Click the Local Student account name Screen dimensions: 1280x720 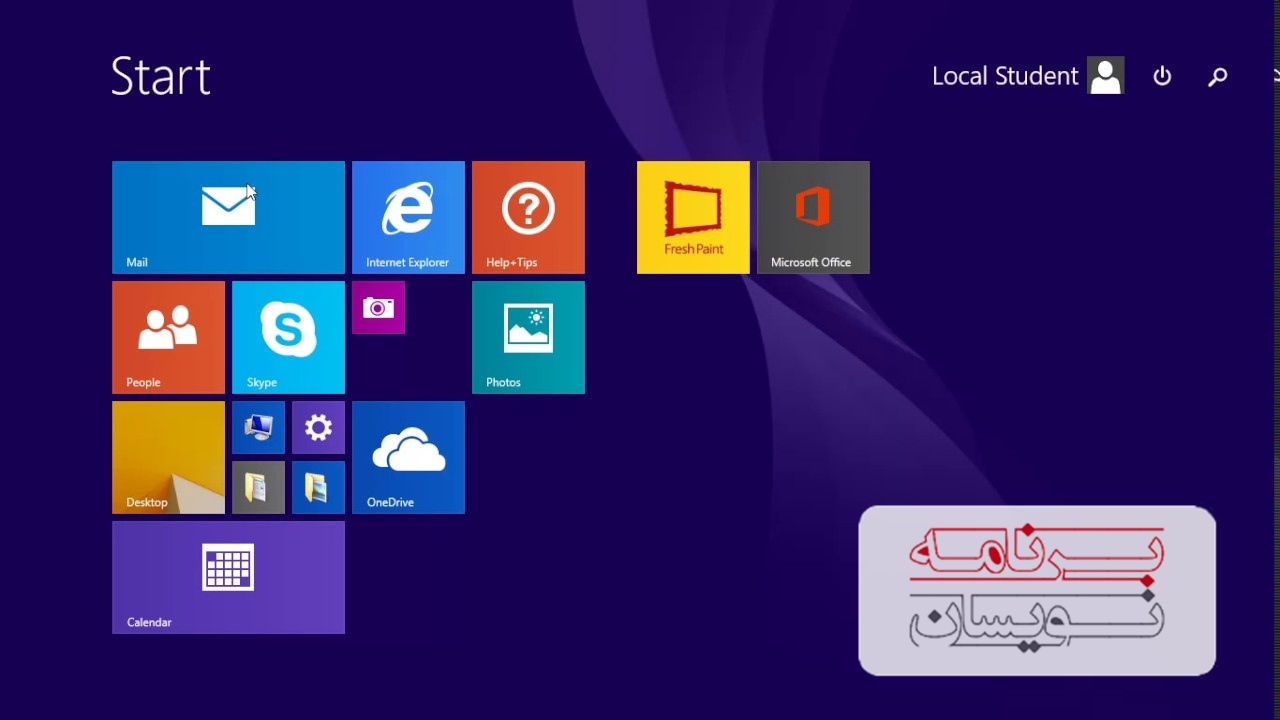[1005, 76]
